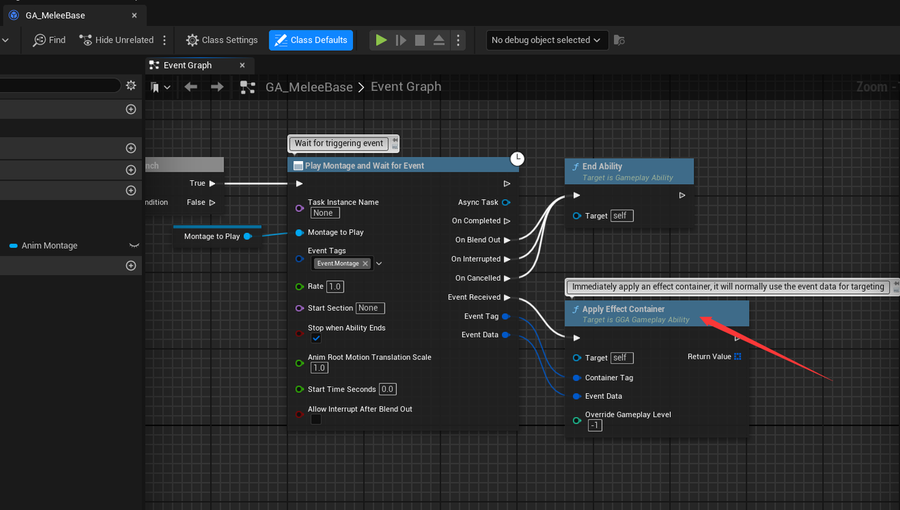900x510 pixels.
Task: Close the Event Graph tab
Action: coord(242,65)
